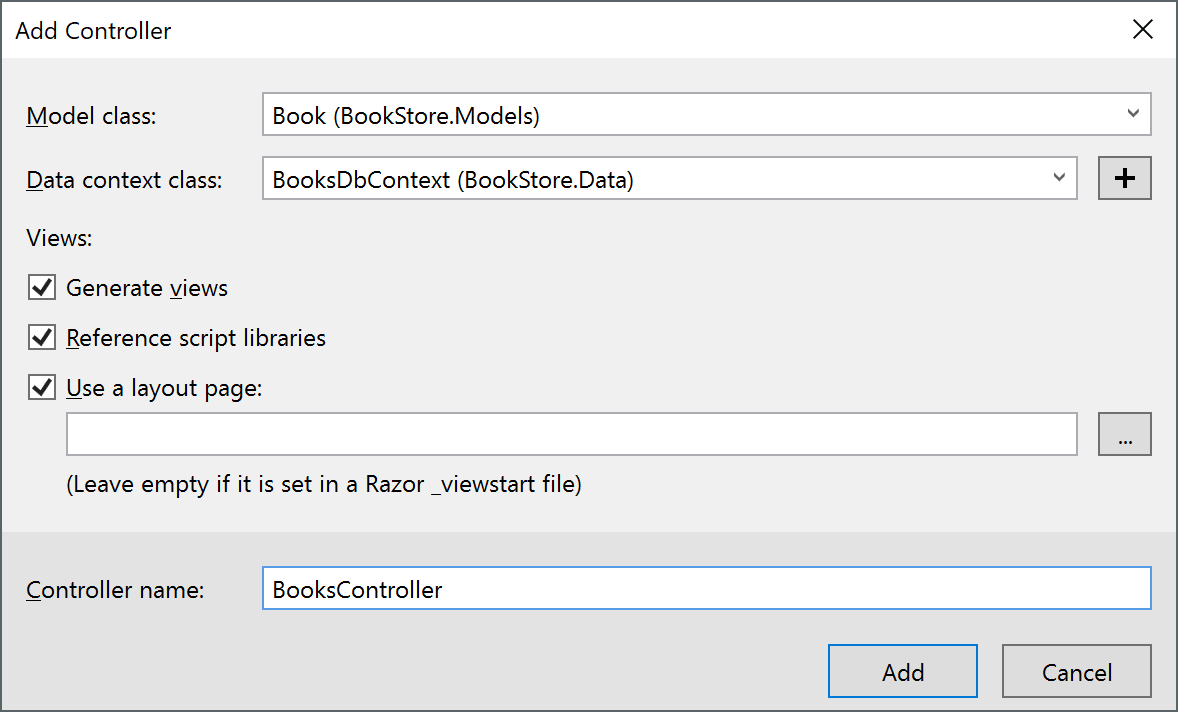Image resolution: width=1178 pixels, height=712 pixels.
Task: Click the Add Controller title bar
Action: tap(92, 31)
